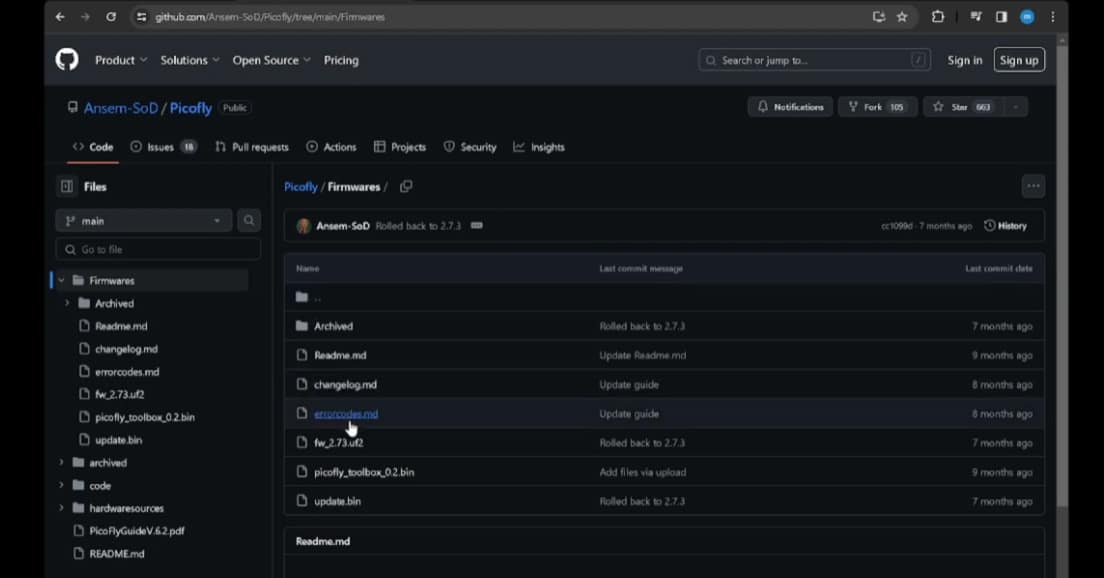Fork the repository with Fork button
Image resolution: width=1104 pixels, height=578 pixels.
coord(877,107)
